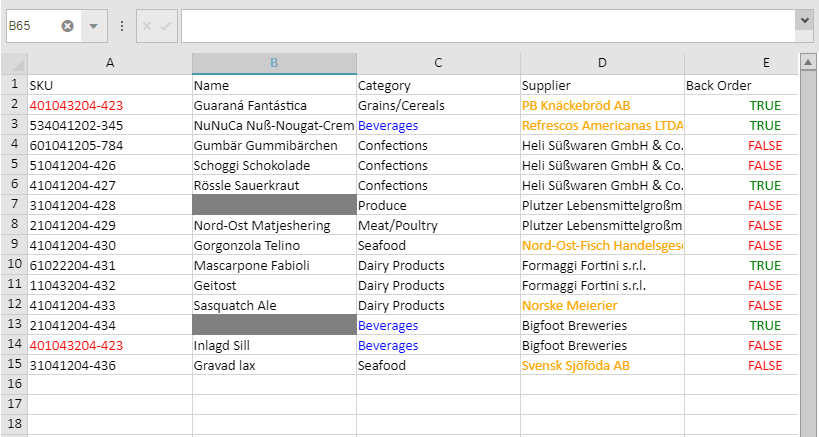Select the Inlagd Sill cell
The image size is (819, 437).
point(274,345)
